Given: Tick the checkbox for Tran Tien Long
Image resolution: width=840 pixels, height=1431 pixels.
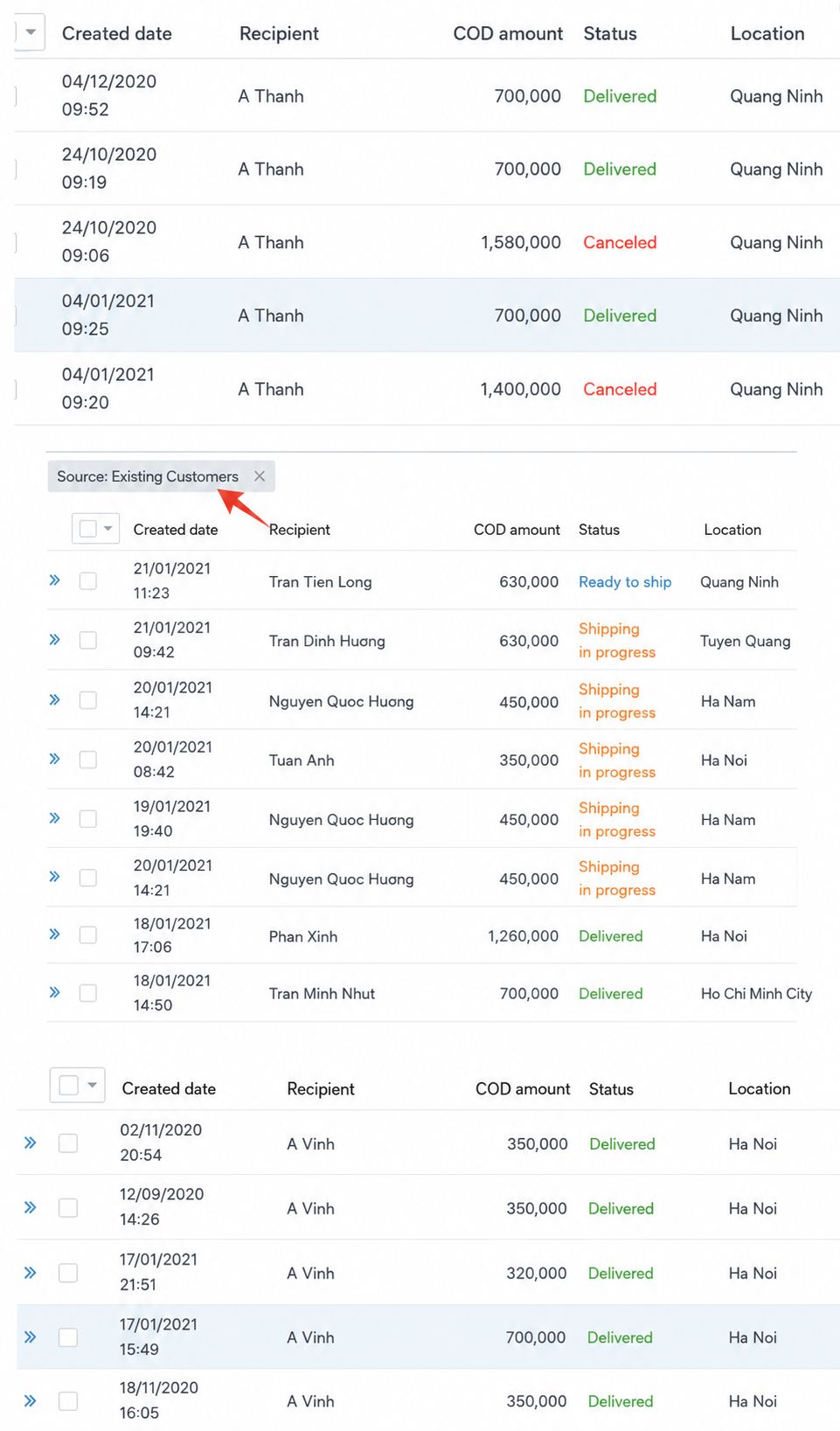Looking at the screenshot, I should click(x=88, y=580).
